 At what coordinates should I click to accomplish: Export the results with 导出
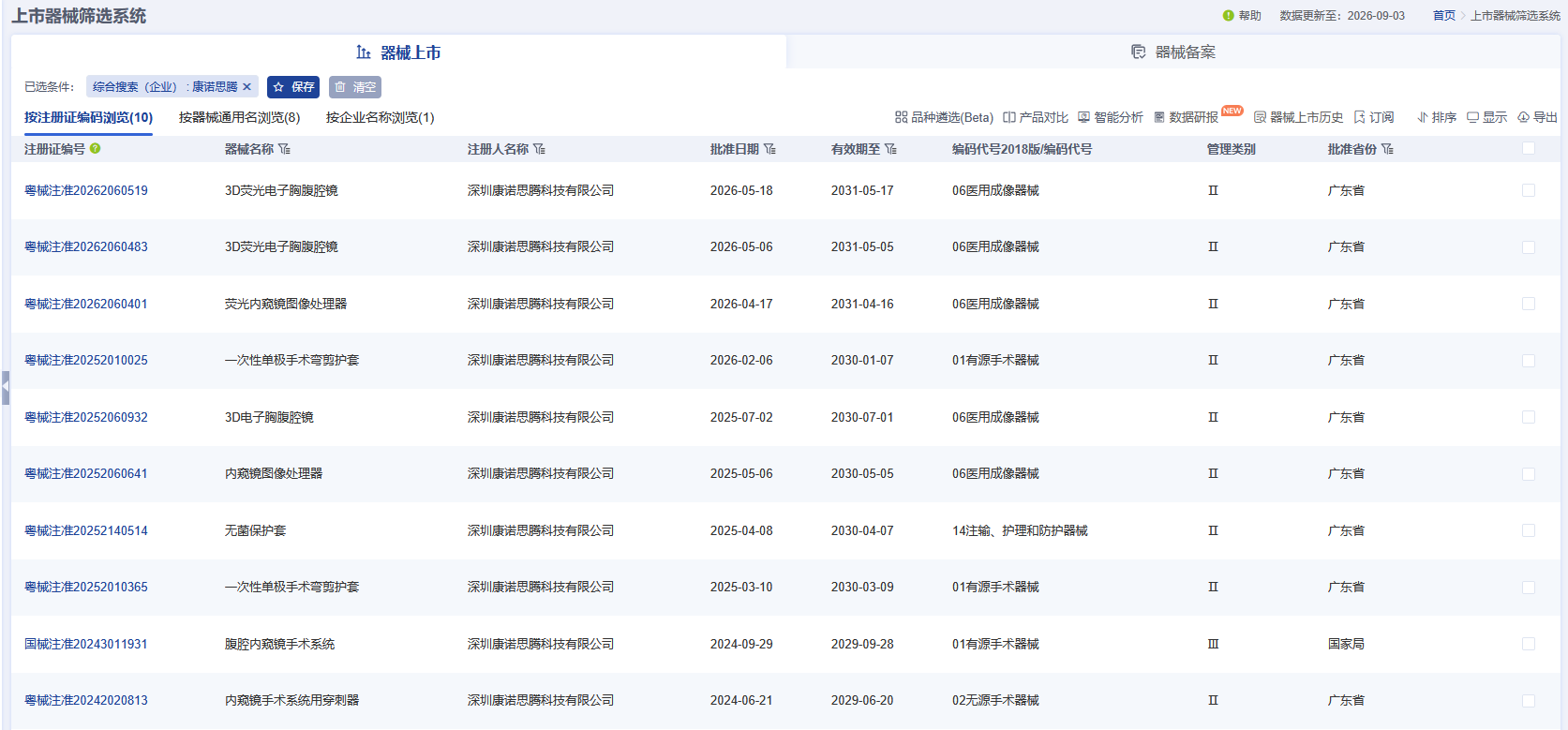(x=1538, y=117)
